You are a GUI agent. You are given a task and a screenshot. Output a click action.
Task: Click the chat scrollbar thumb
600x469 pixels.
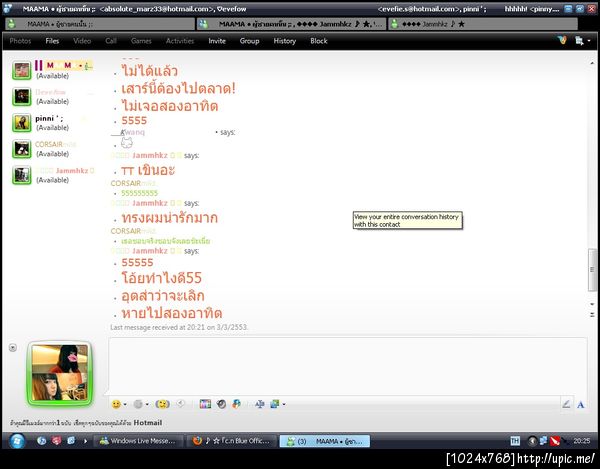[592, 270]
